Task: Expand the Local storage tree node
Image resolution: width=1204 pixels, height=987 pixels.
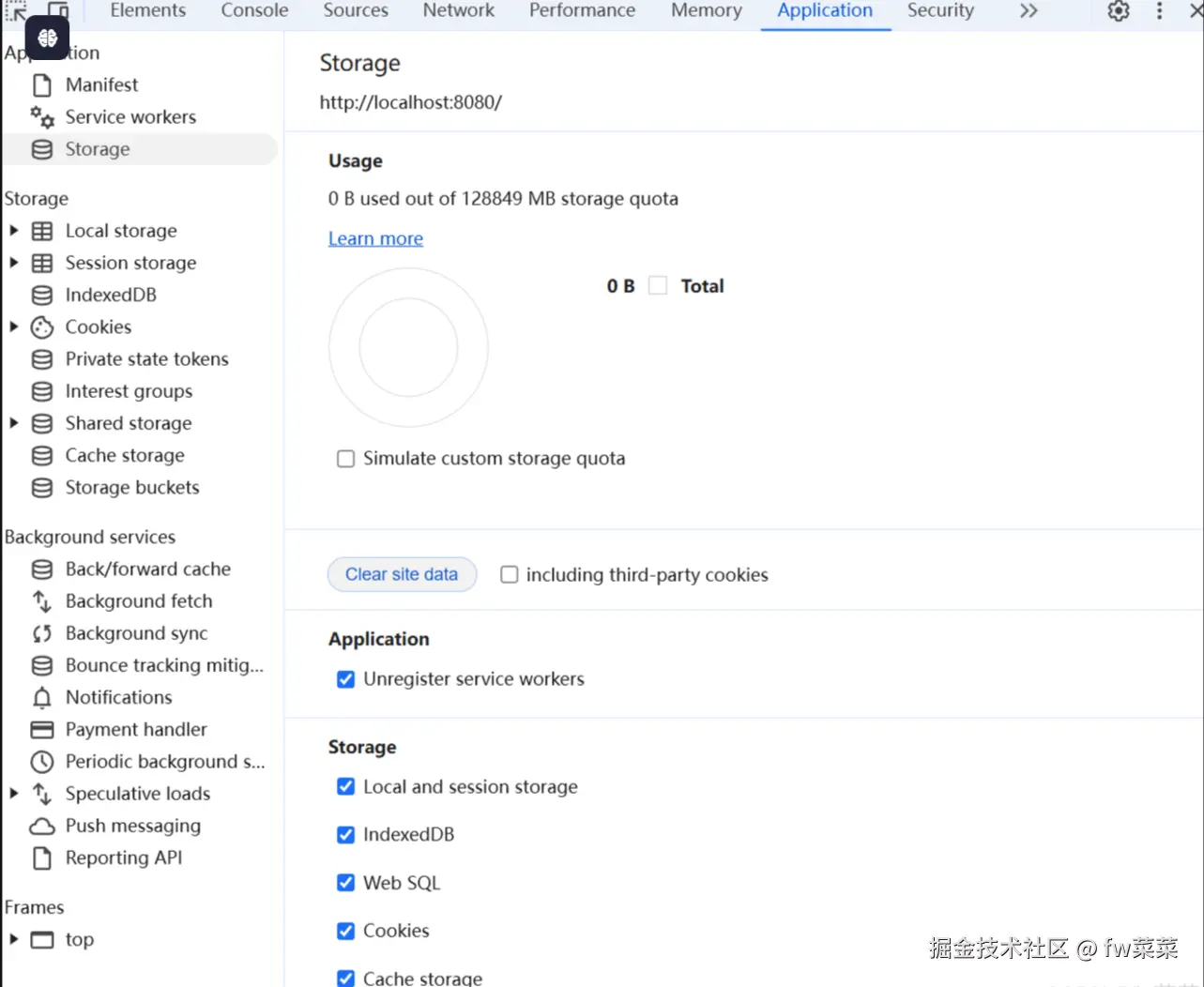Action: point(14,231)
